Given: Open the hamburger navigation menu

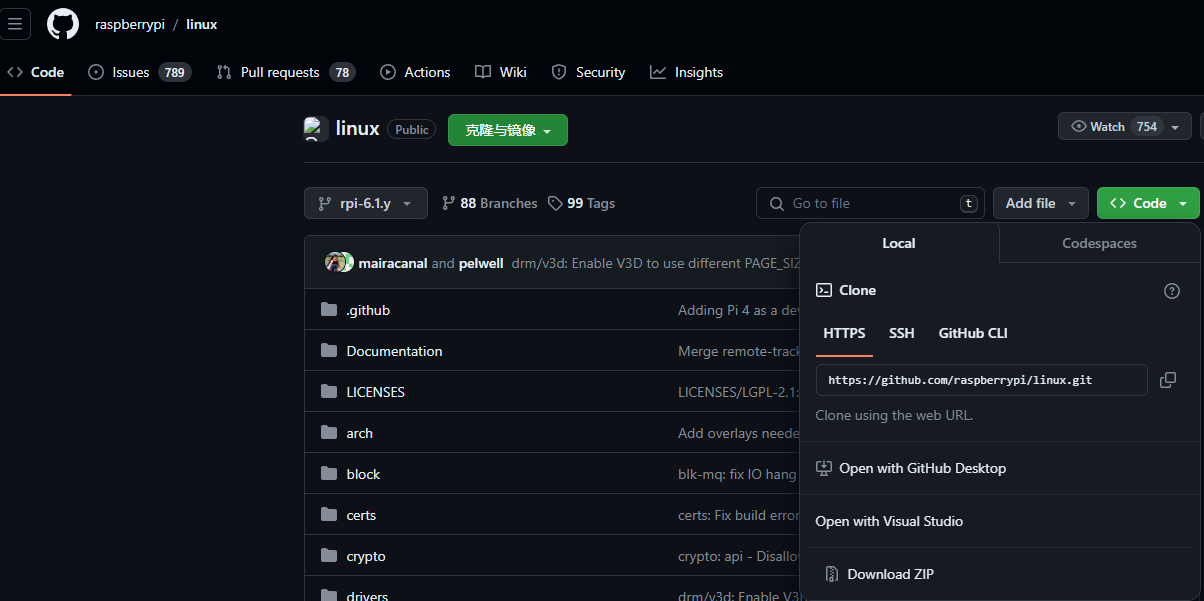Looking at the screenshot, I should (15, 24).
